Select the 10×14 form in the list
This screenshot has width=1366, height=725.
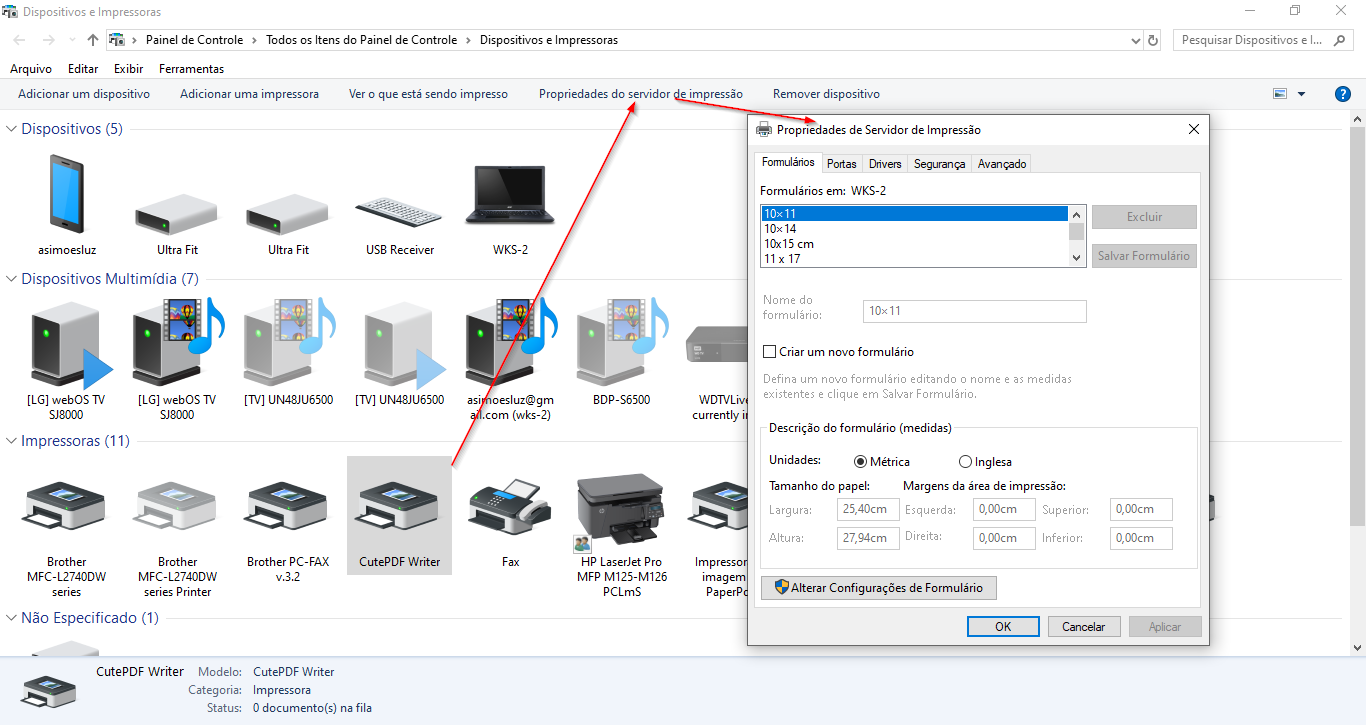(x=914, y=229)
